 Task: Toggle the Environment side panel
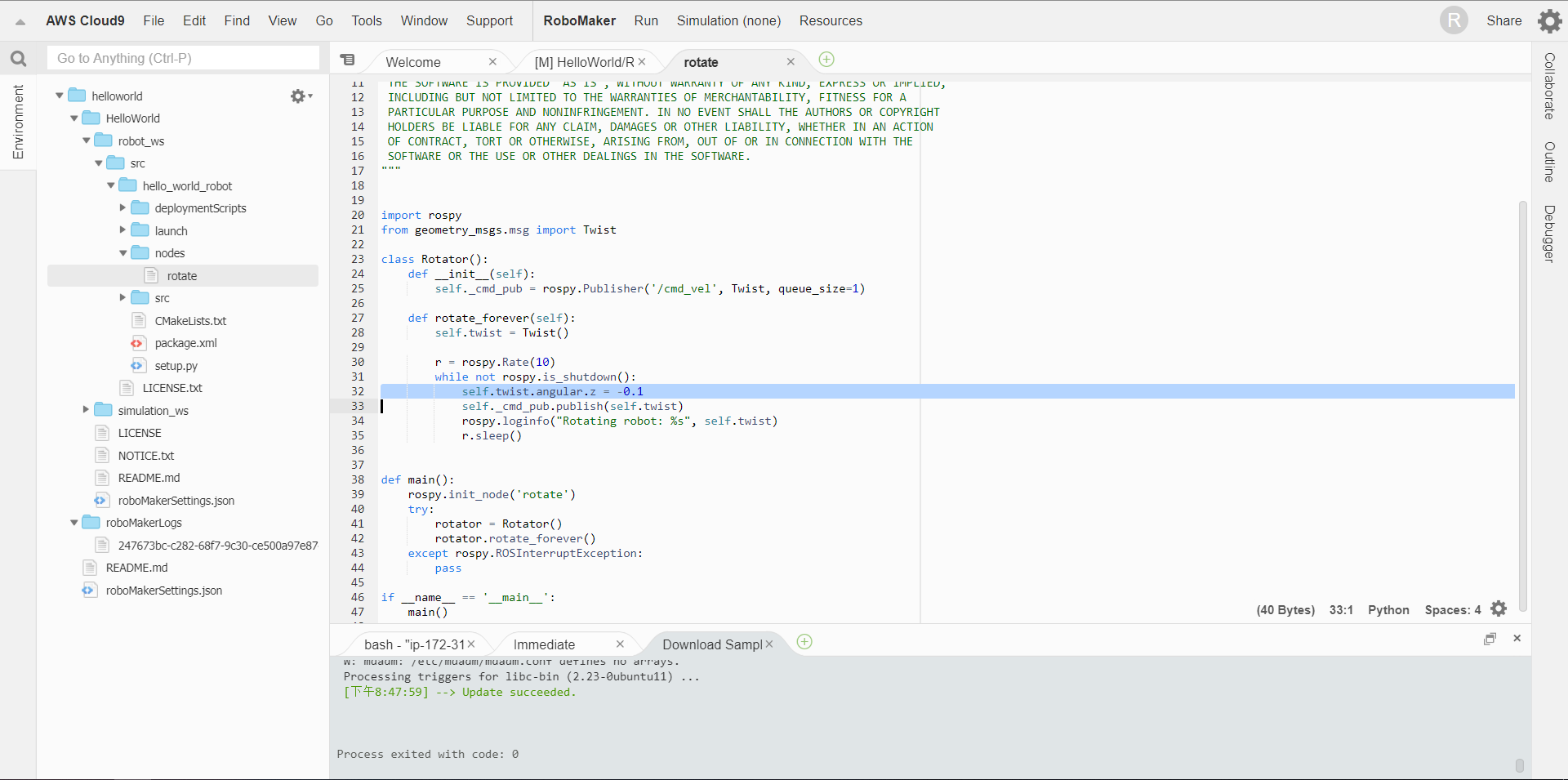pos(18,121)
